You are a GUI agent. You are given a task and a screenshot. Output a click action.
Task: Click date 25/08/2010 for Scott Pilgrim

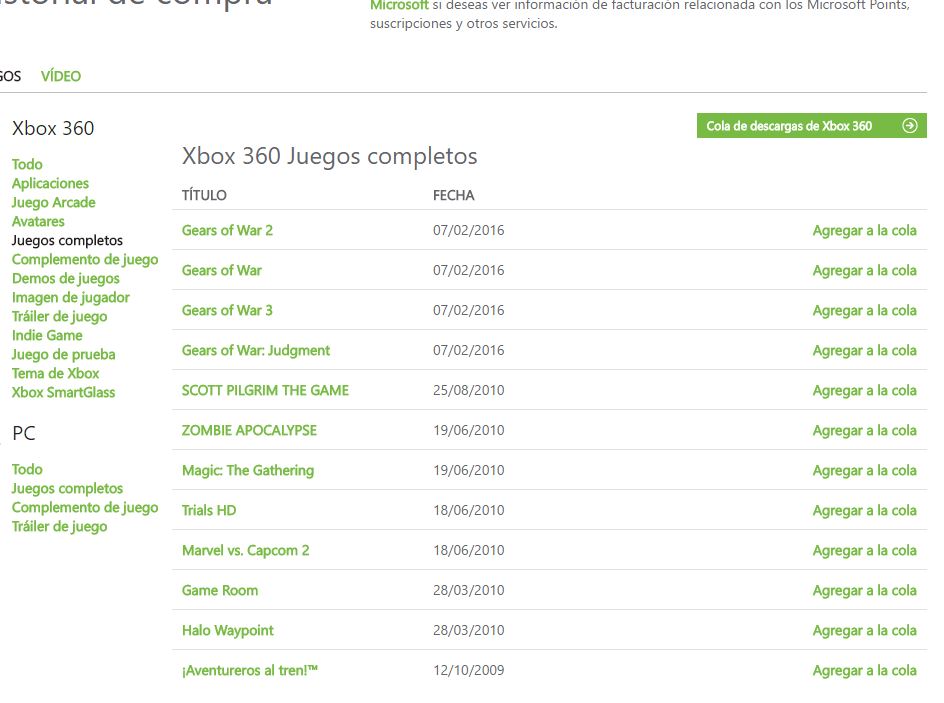468,391
